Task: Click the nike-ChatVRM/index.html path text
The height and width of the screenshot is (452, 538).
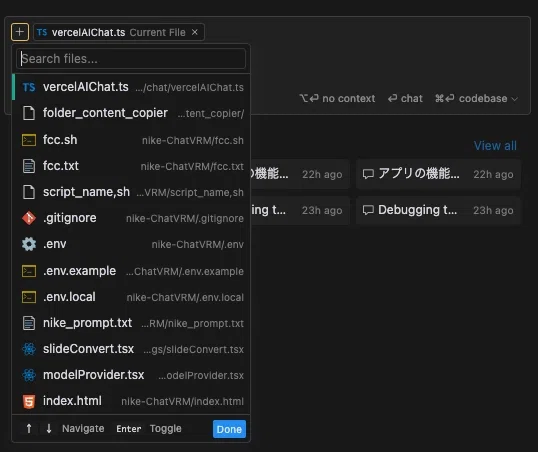Action: [x=183, y=401]
